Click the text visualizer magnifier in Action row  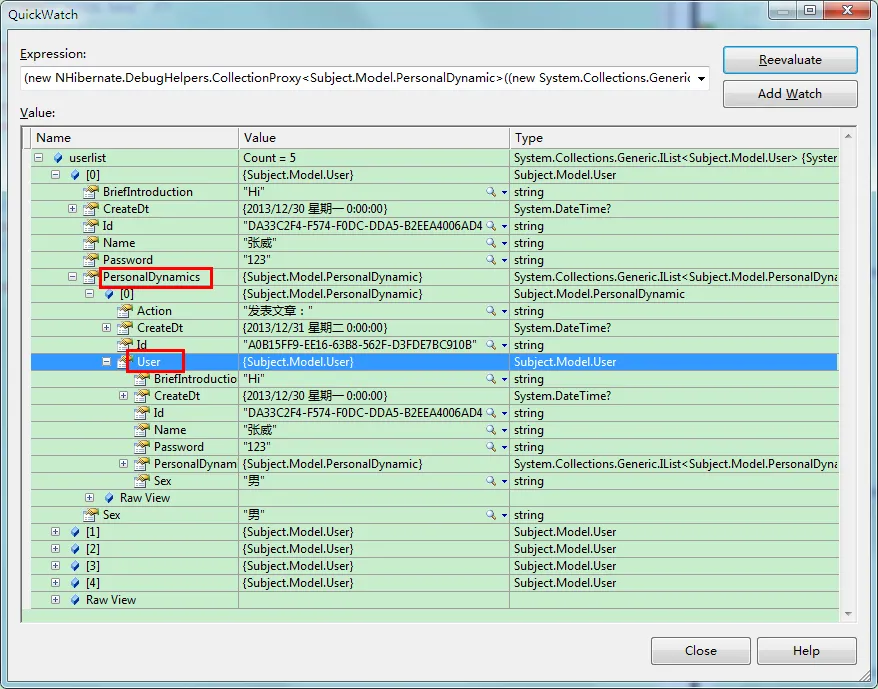[x=491, y=311]
